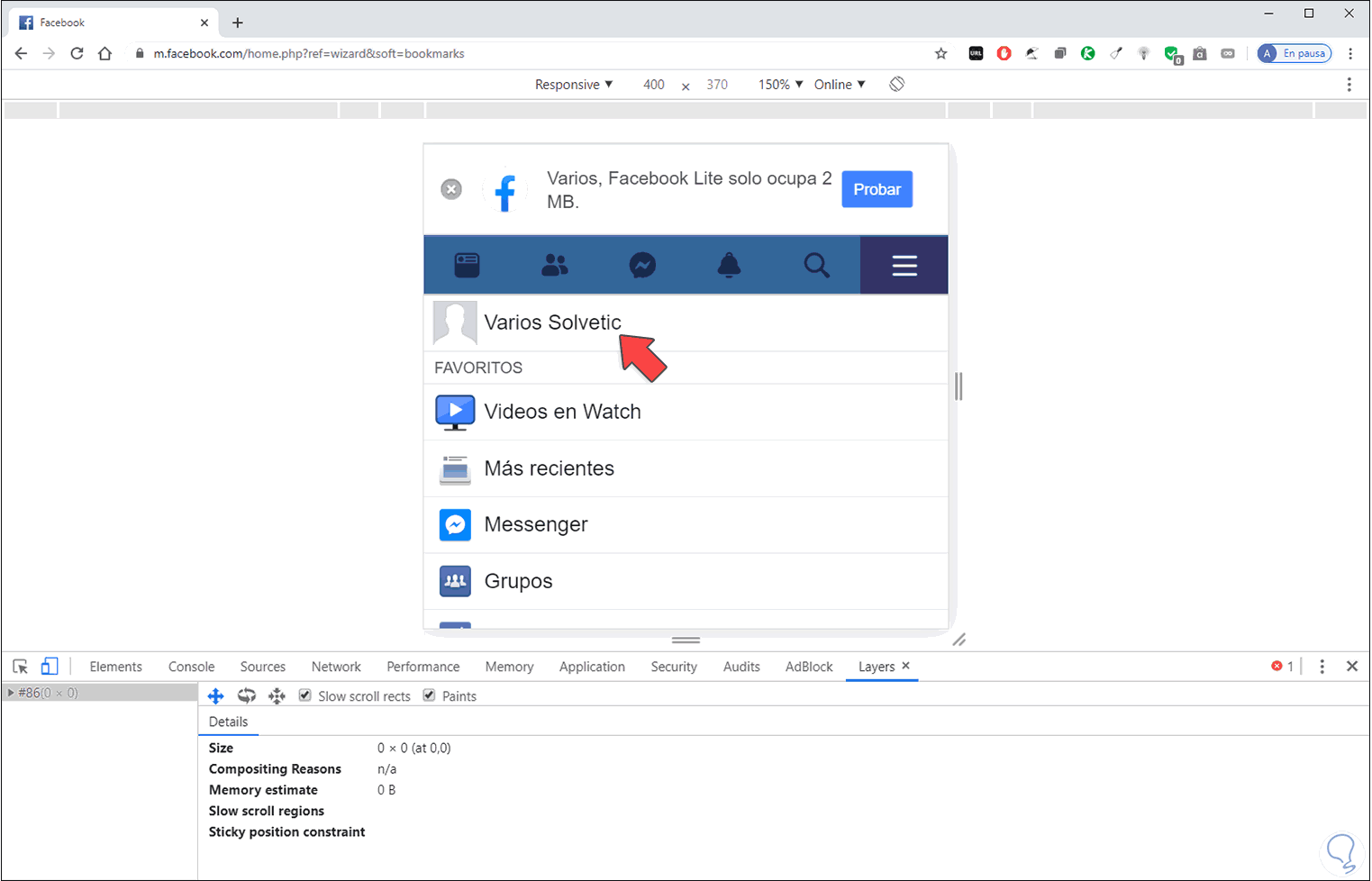Click the reset transform icon in Layers

point(277,696)
